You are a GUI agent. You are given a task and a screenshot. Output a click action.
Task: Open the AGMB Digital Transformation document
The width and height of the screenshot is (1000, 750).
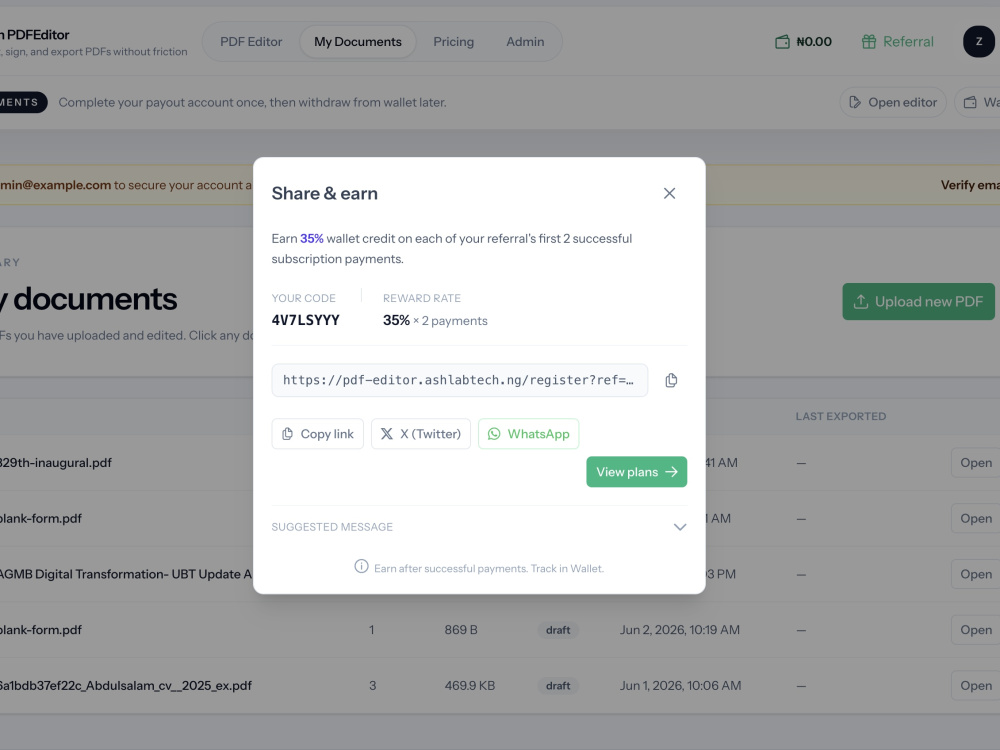point(976,574)
